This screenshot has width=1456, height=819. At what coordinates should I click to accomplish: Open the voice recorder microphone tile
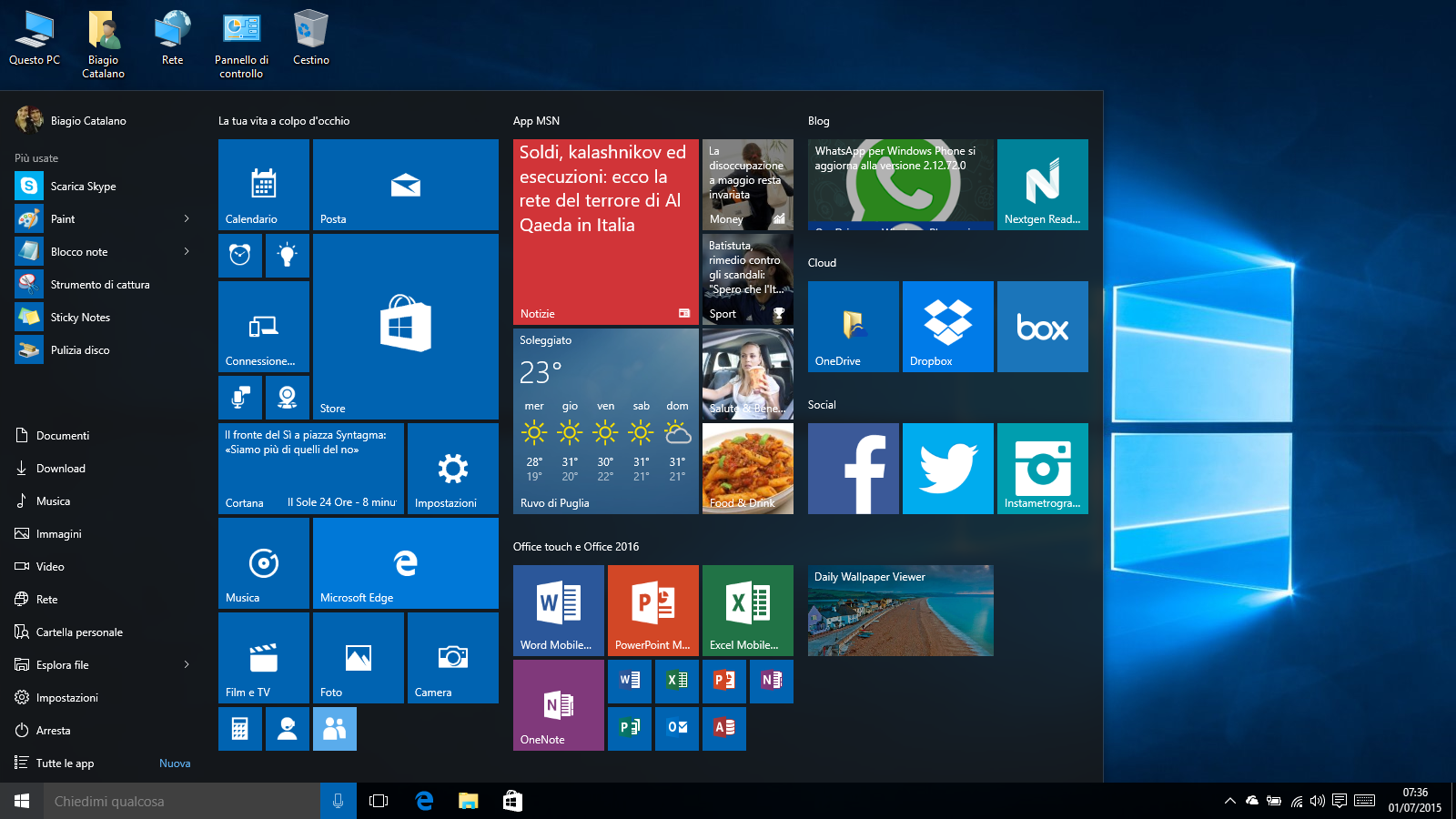pyautogui.click(x=240, y=398)
